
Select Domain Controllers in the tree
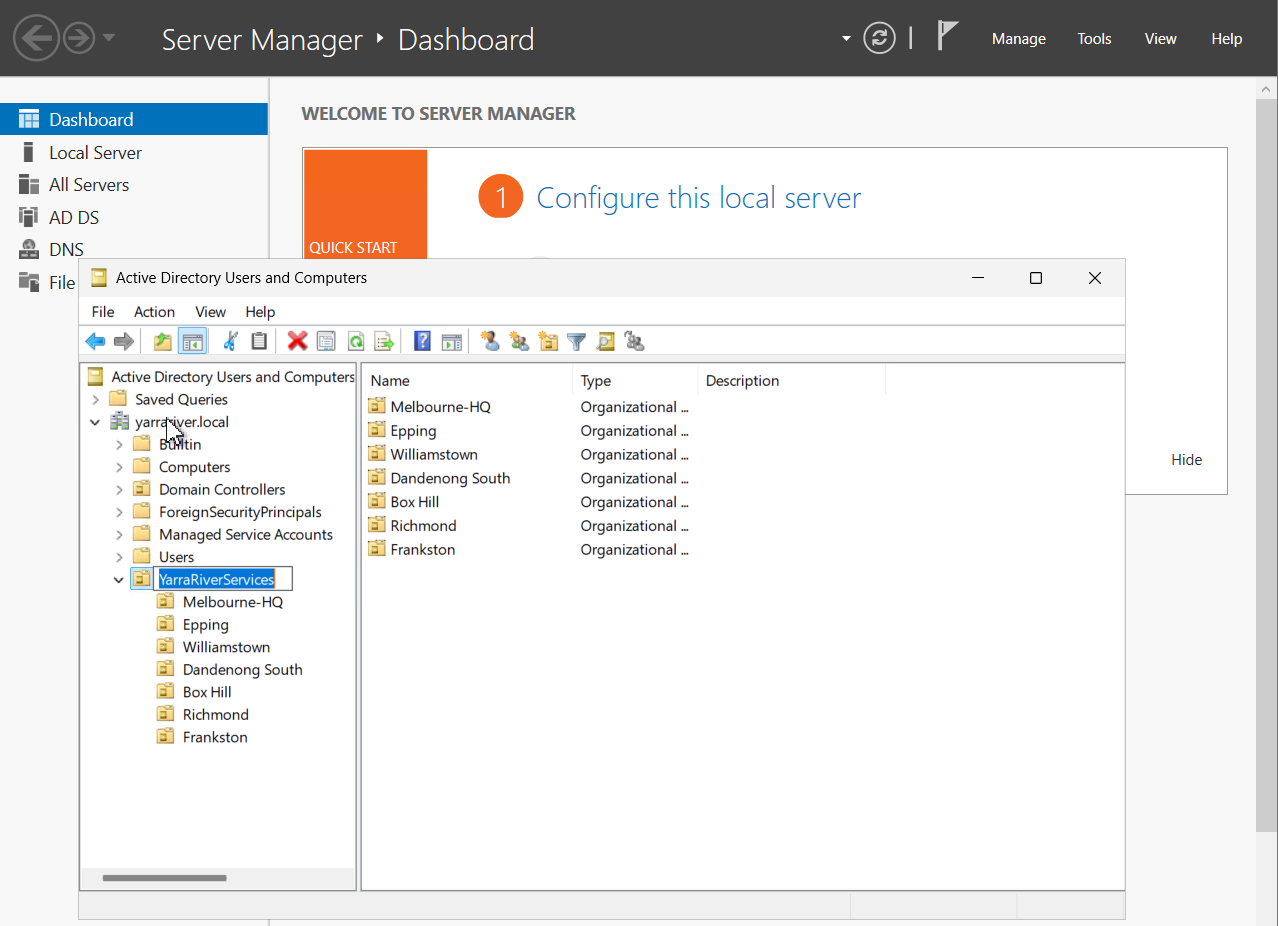pos(222,489)
